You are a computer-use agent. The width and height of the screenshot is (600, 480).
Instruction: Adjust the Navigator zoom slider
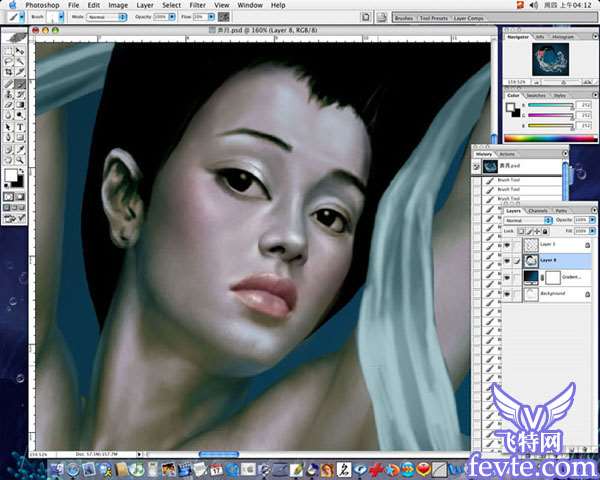[563, 82]
